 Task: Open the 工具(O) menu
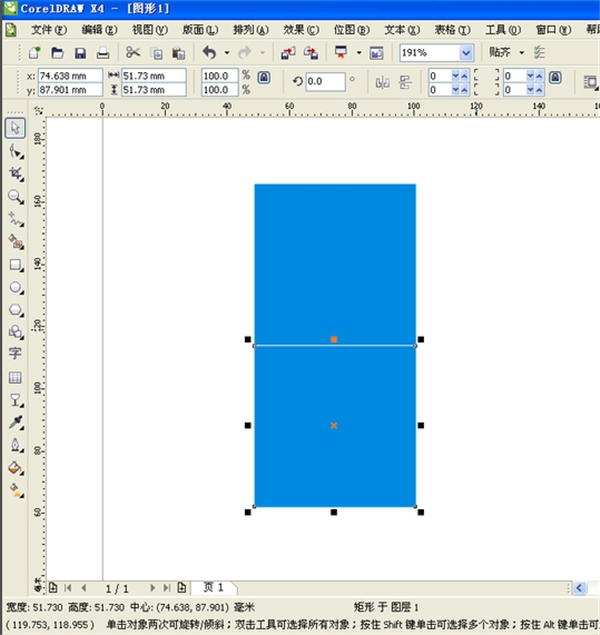coord(503,30)
